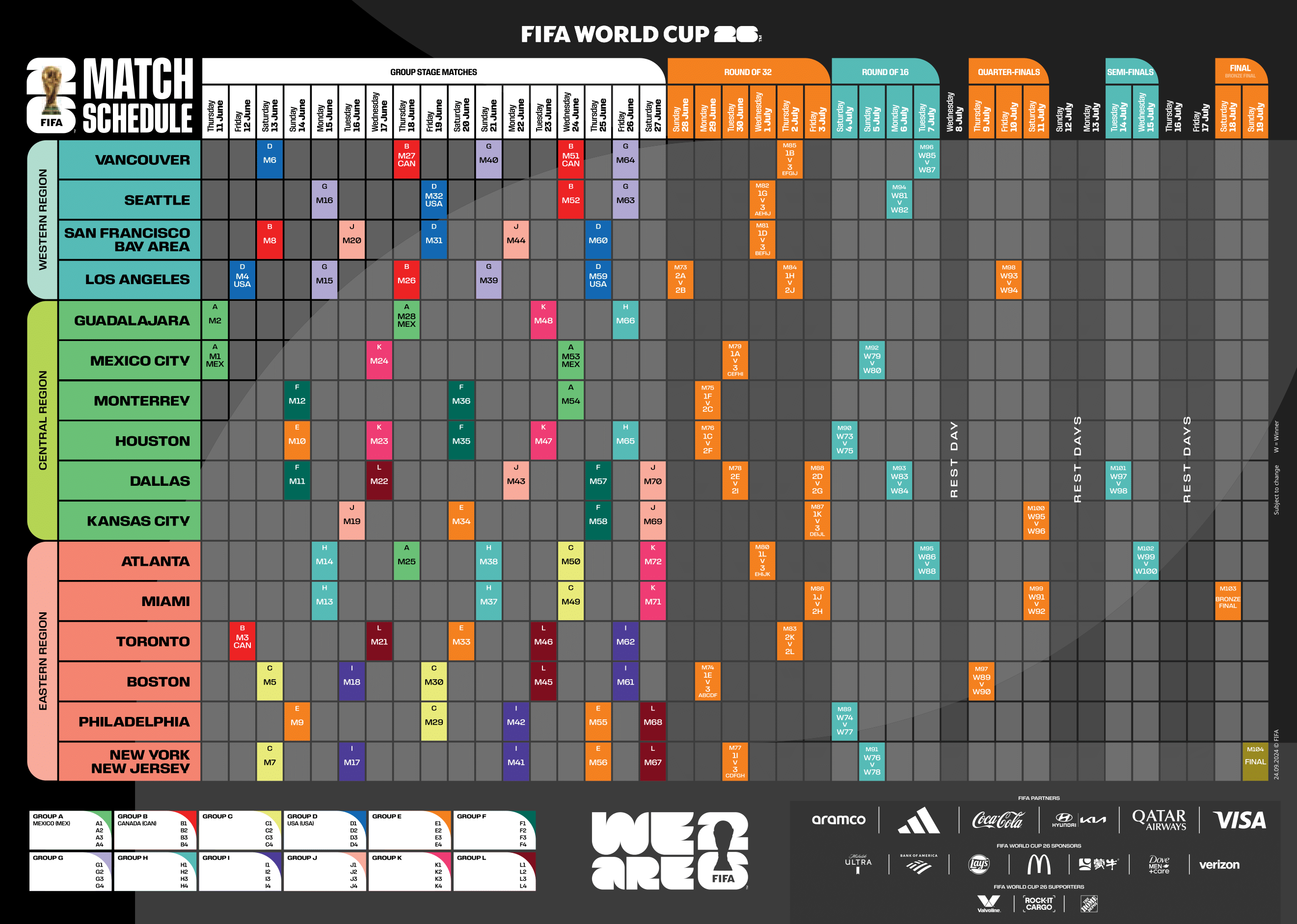Click the Visa partner logo
This screenshot has height=924, width=1297.
pyautogui.click(x=1239, y=820)
